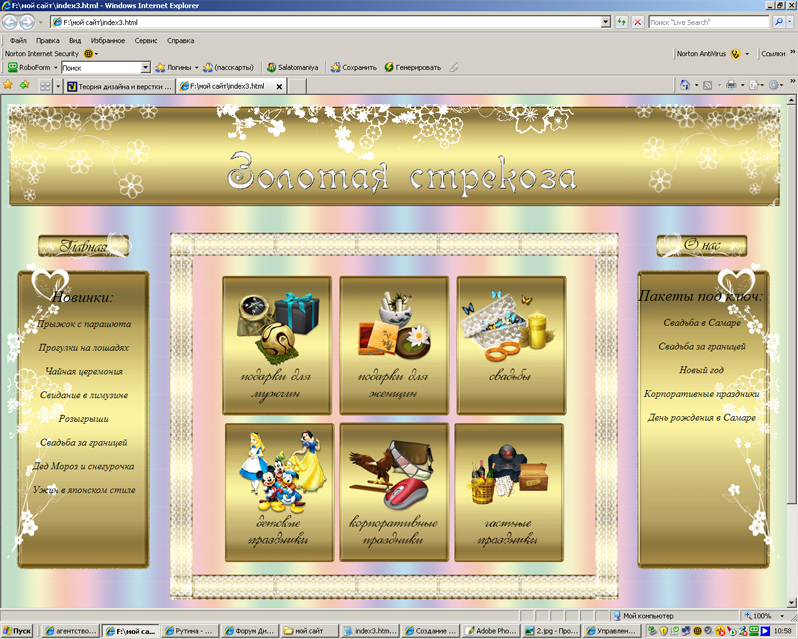Viewport: 798px width, 639px height.
Task: Switch to the Теория дизайна и верстки tab
Action: [120, 86]
